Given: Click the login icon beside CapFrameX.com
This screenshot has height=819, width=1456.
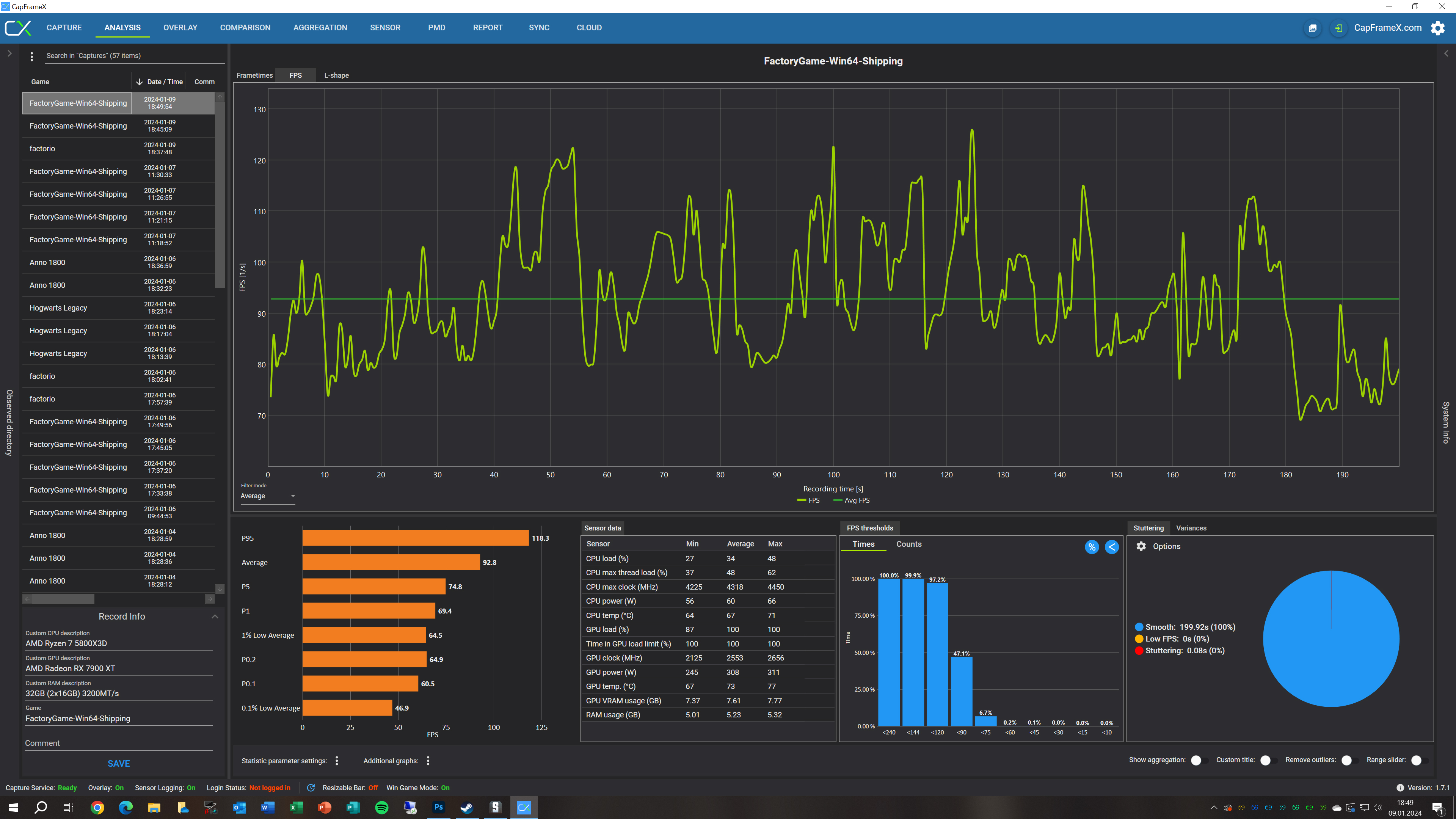Looking at the screenshot, I should coord(1338,28).
